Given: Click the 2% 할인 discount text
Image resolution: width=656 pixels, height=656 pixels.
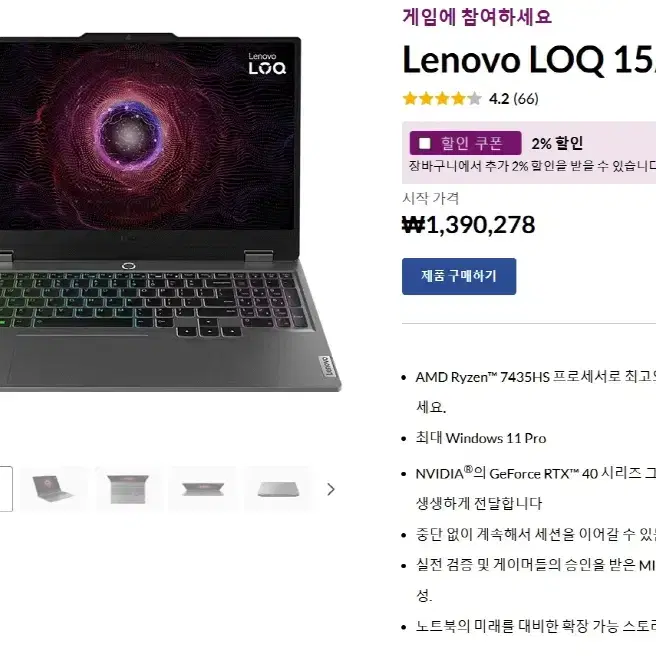Looking at the screenshot, I should (x=557, y=144).
